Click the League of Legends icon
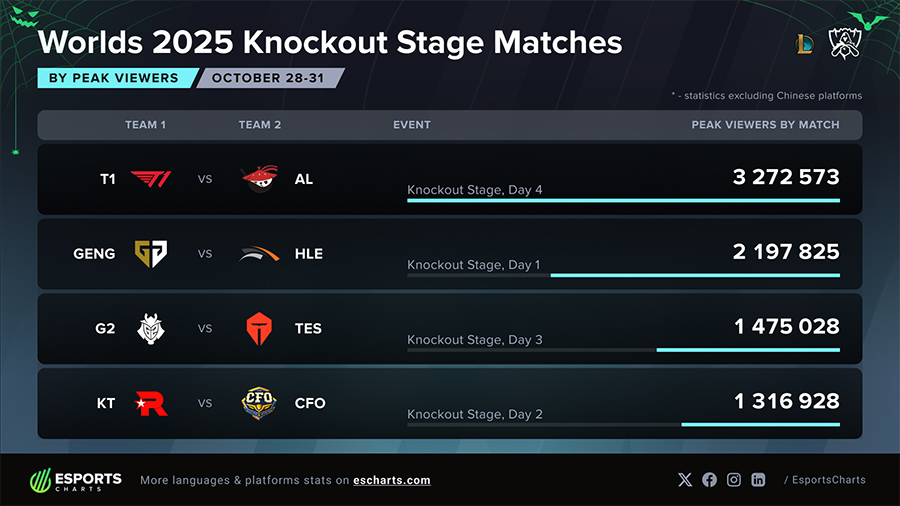 tap(804, 43)
